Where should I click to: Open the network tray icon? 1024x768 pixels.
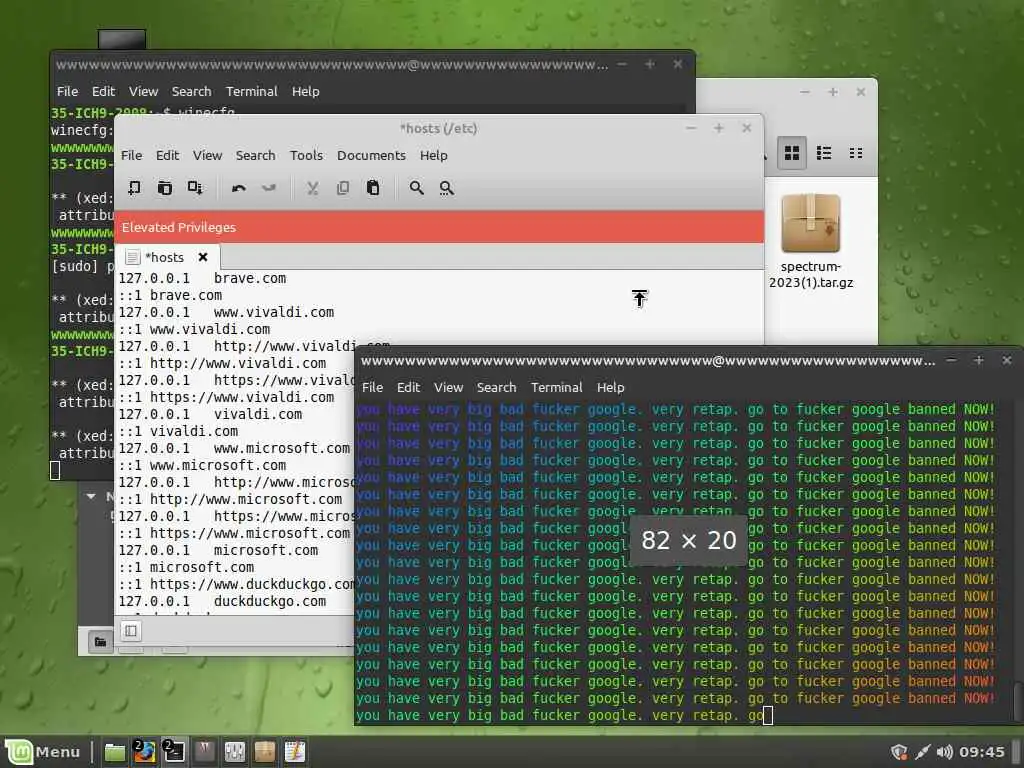coord(922,752)
